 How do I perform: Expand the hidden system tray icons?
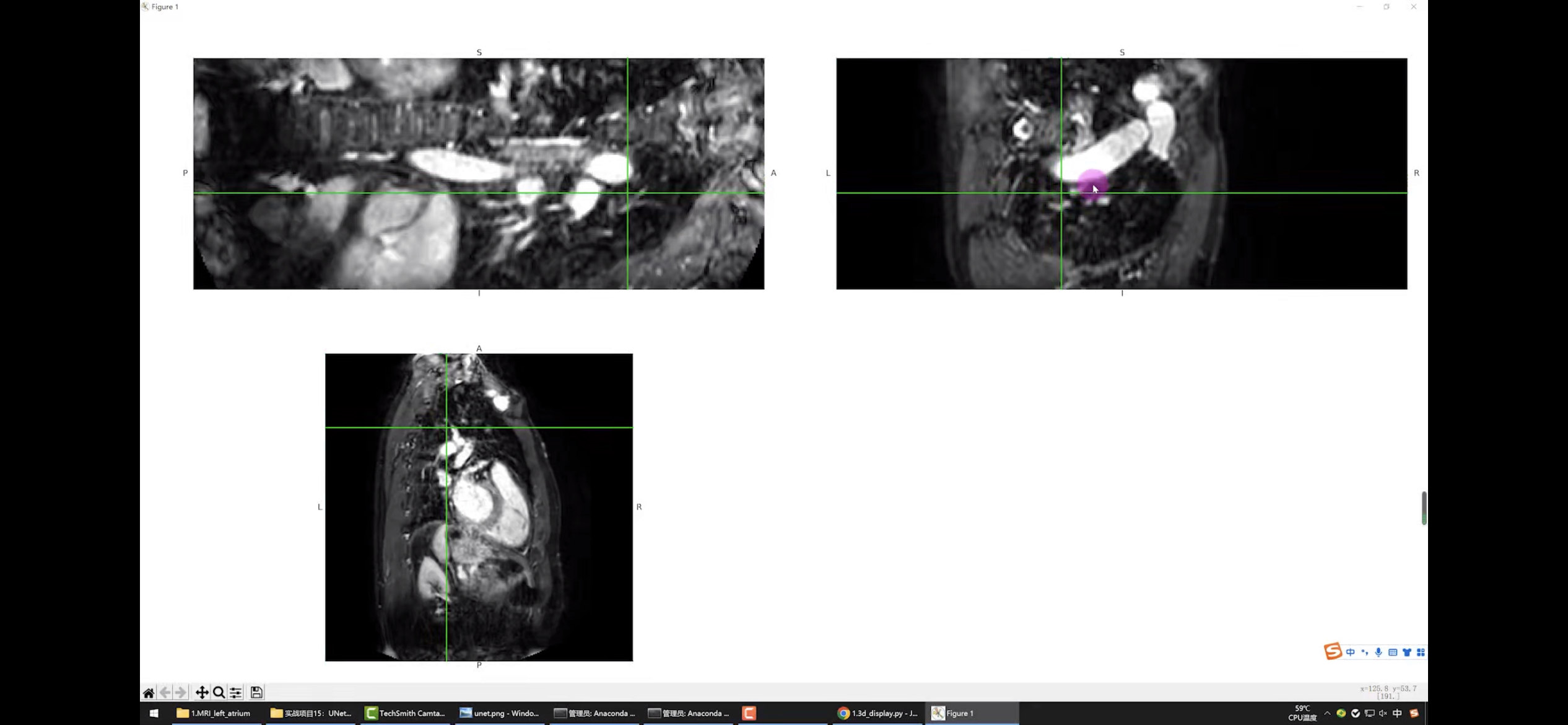click(x=1327, y=713)
